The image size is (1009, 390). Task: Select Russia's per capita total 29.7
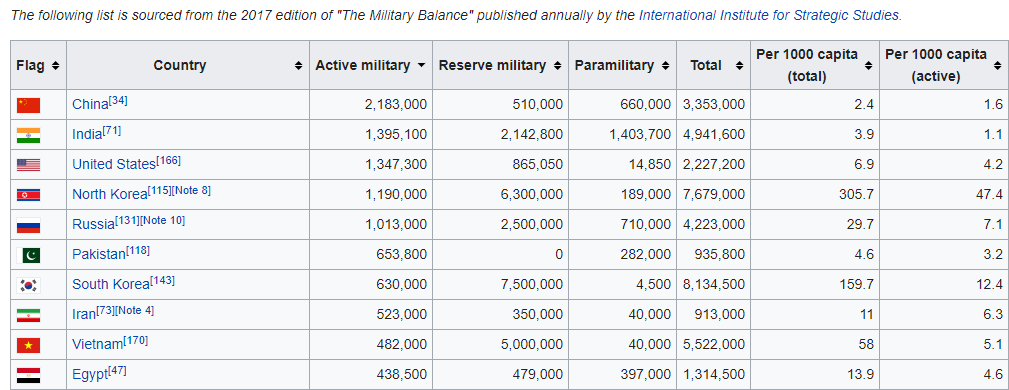860,225
